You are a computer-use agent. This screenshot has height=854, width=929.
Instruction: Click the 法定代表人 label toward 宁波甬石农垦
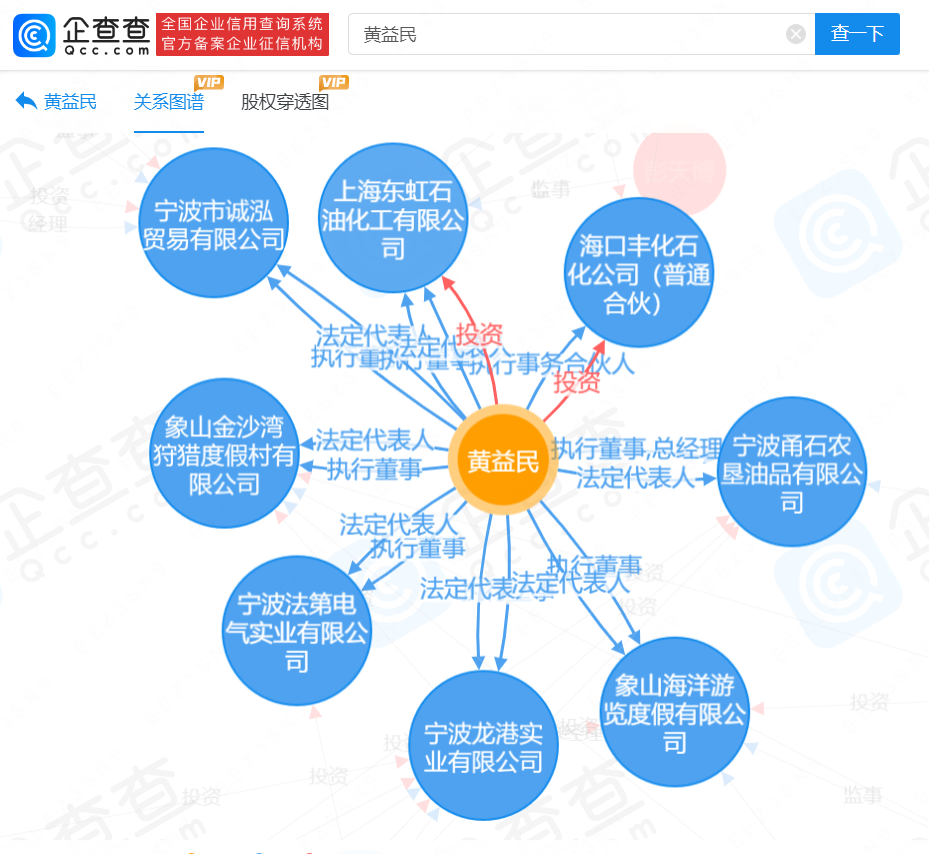(635, 477)
